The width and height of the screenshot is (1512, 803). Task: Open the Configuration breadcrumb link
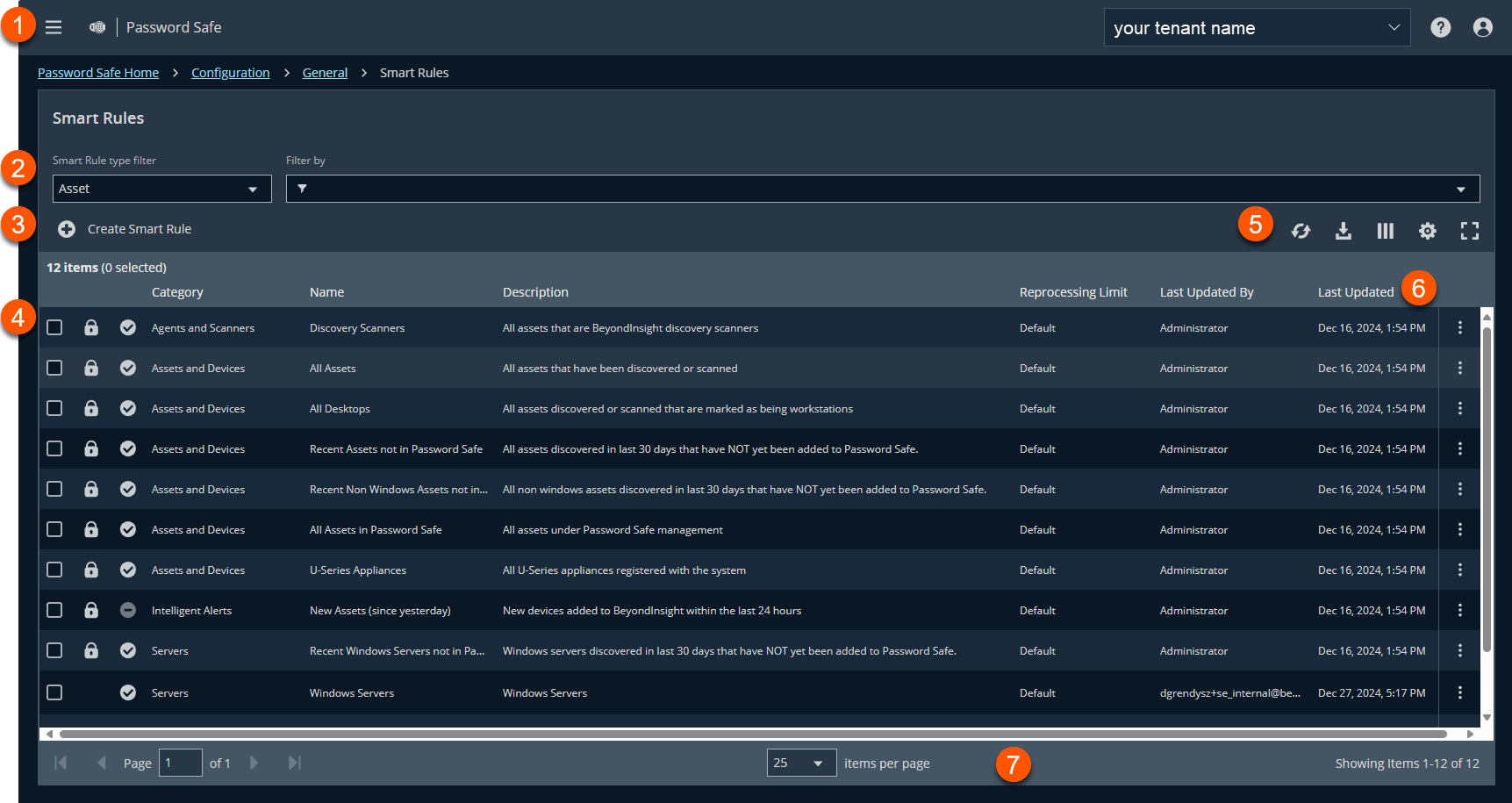pyautogui.click(x=231, y=73)
